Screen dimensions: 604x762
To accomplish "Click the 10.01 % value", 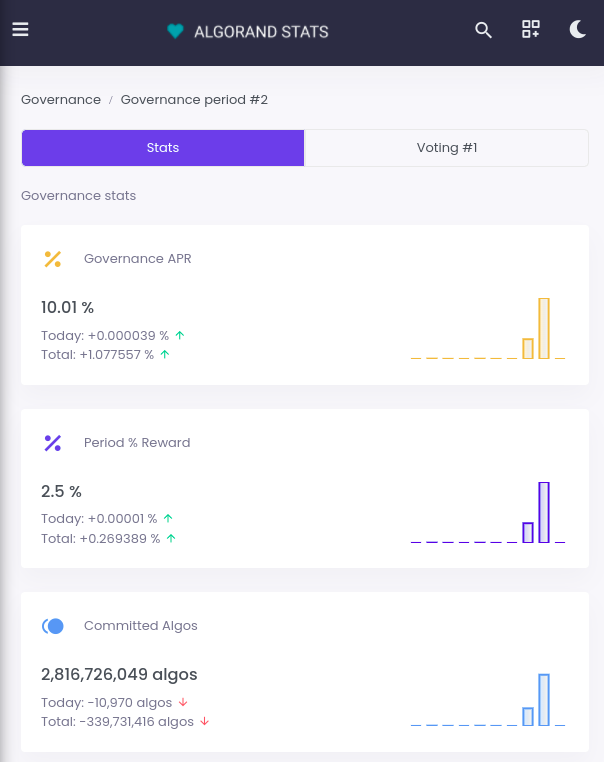I will [x=68, y=308].
